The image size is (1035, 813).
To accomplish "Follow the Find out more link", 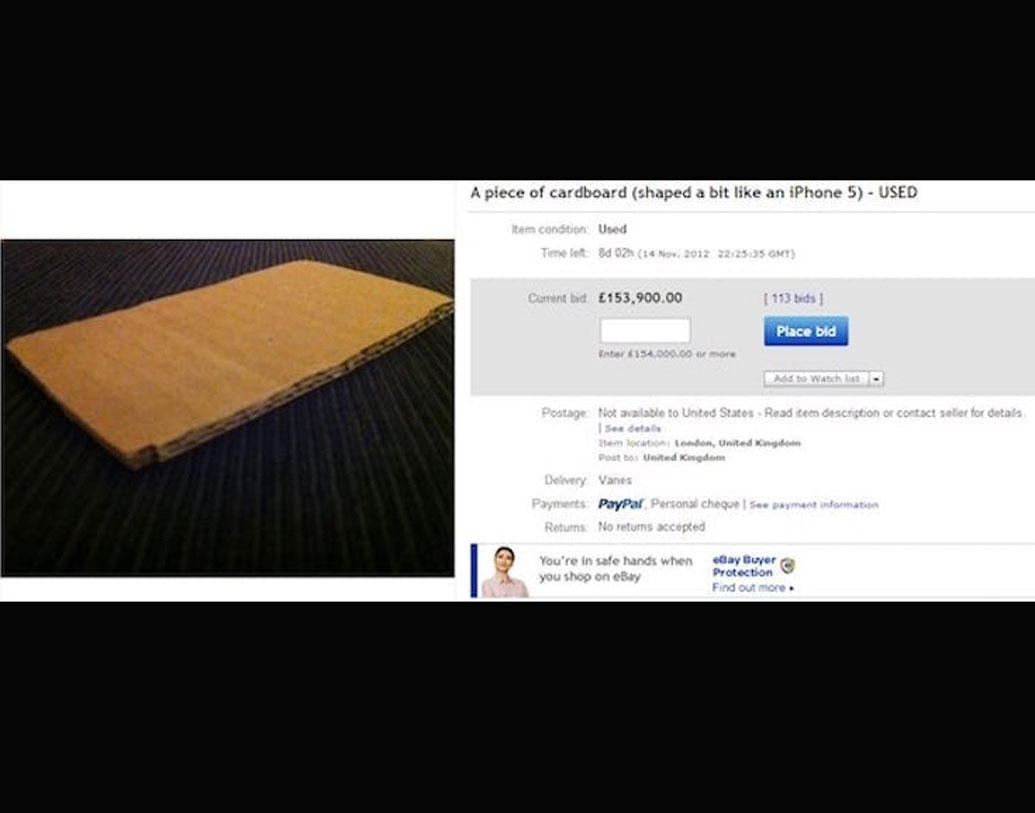I will click(x=752, y=587).
